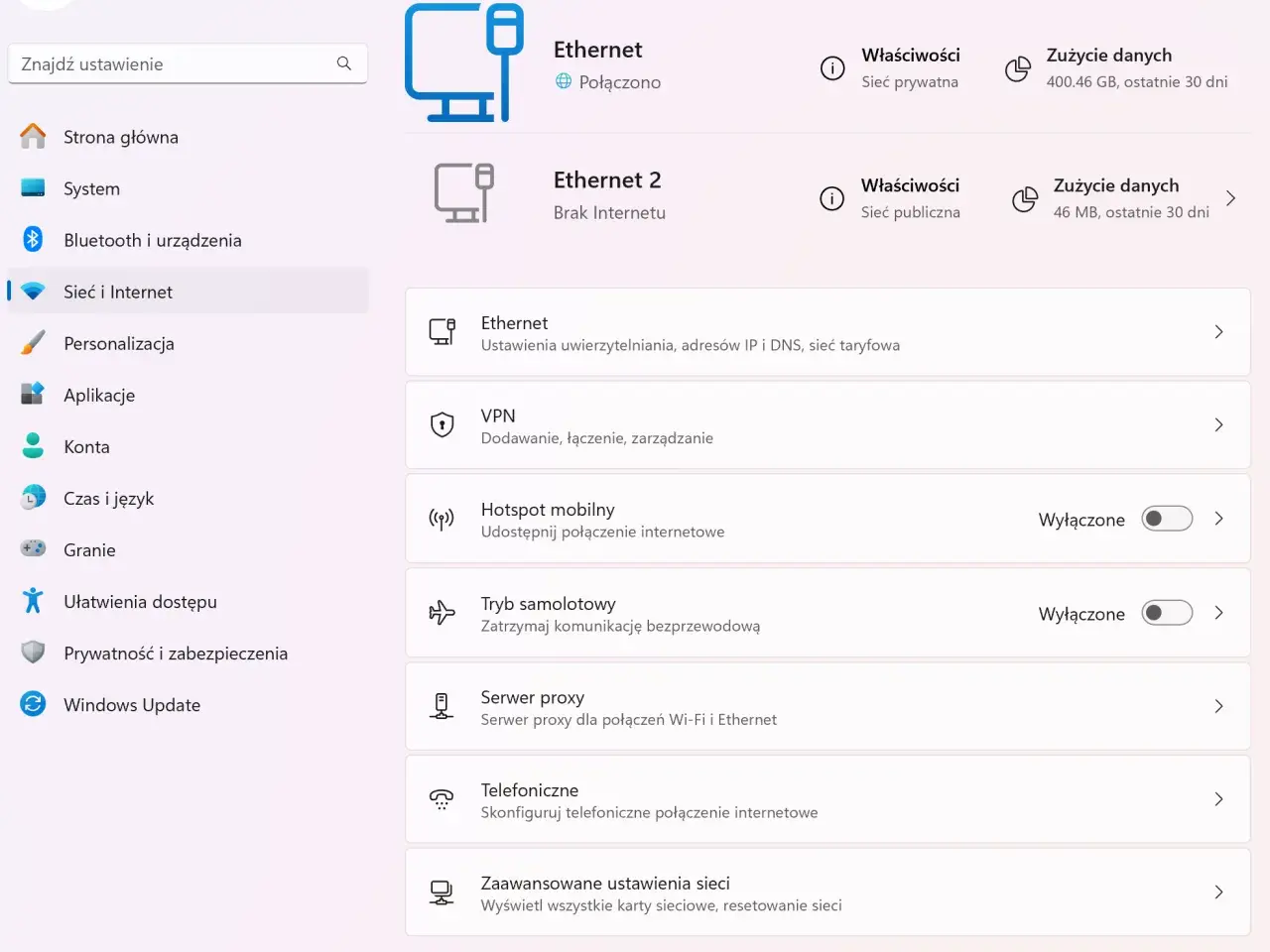Open Zaawansowane ustawienia sieci chevron

tap(1218, 892)
